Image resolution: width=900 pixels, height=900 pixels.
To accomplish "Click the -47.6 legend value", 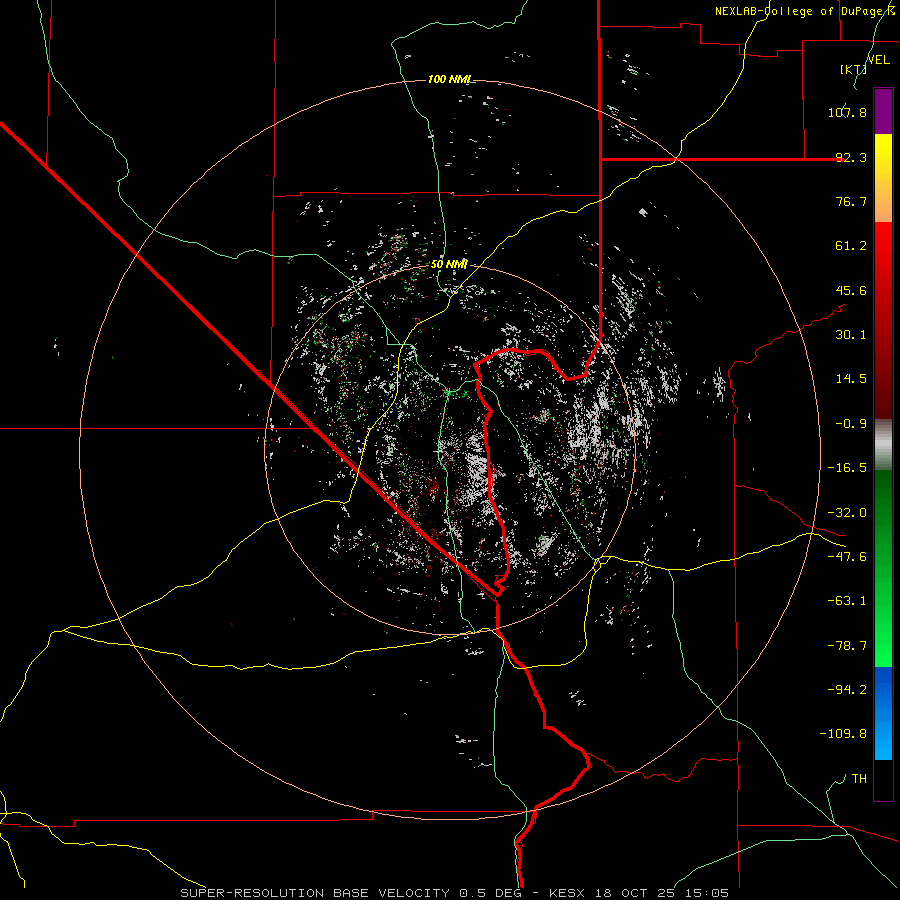I will click(847, 557).
